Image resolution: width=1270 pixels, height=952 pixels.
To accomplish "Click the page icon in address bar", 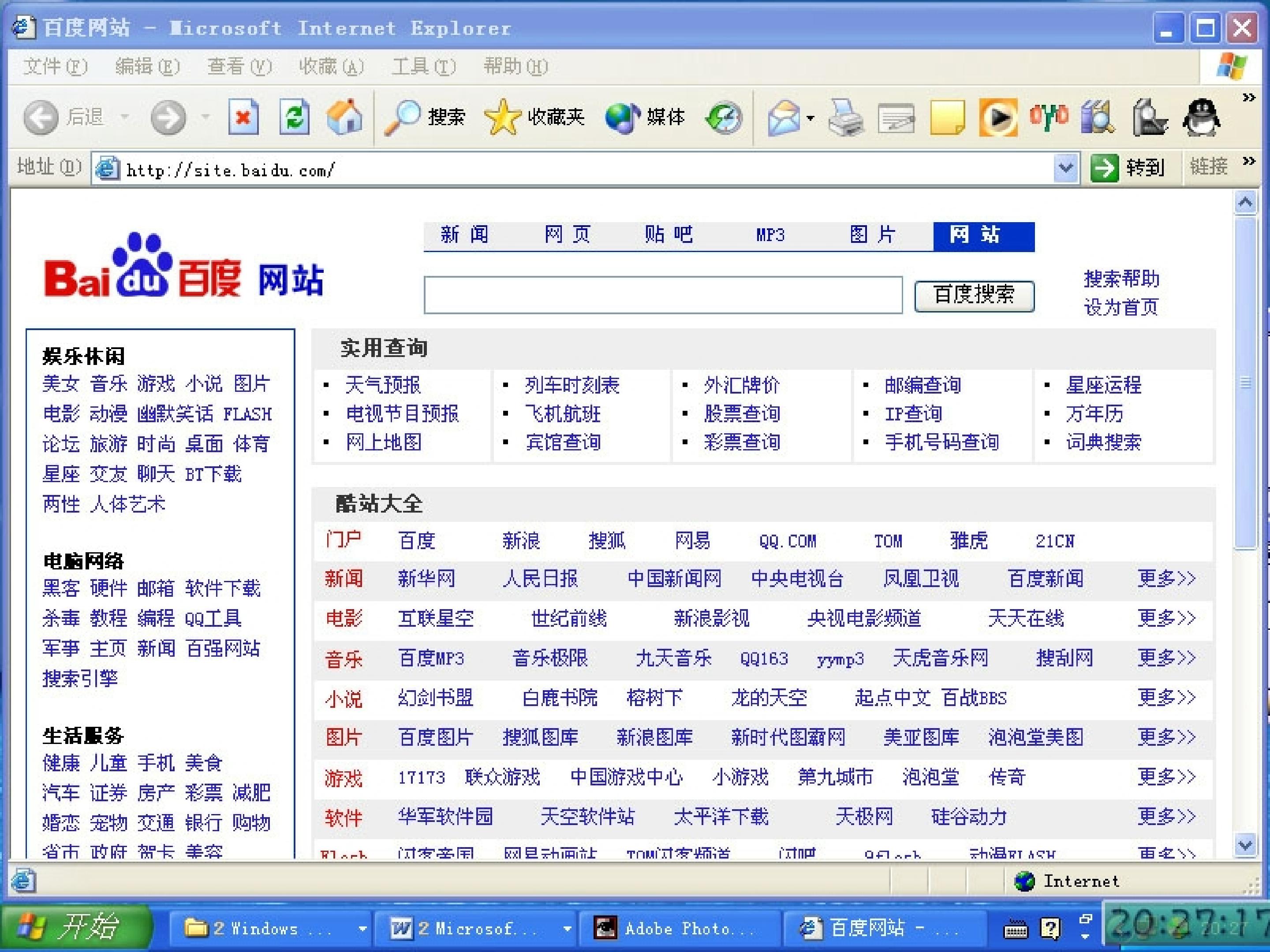I will click(x=107, y=169).
